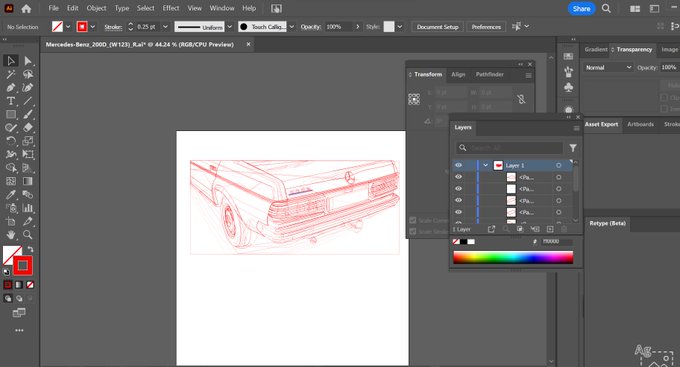Select the Rotate tool

[11, 141]
